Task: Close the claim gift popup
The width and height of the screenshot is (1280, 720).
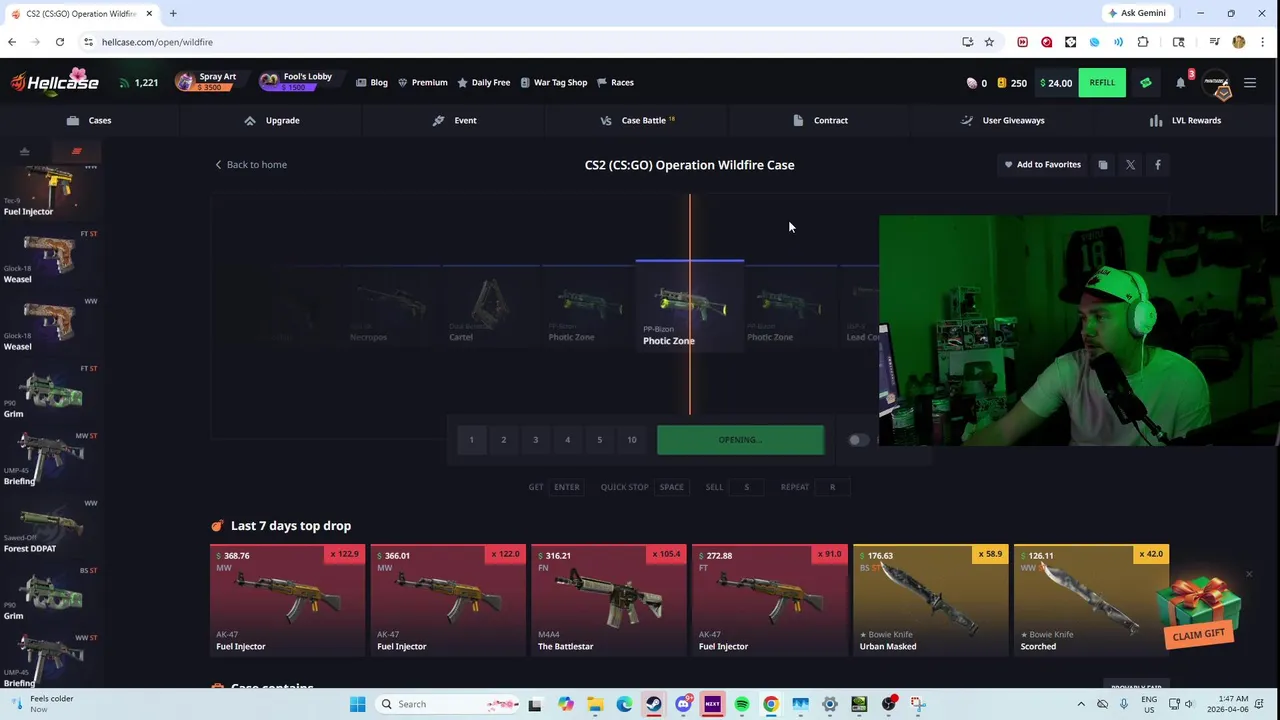Action: point(1249,574)
